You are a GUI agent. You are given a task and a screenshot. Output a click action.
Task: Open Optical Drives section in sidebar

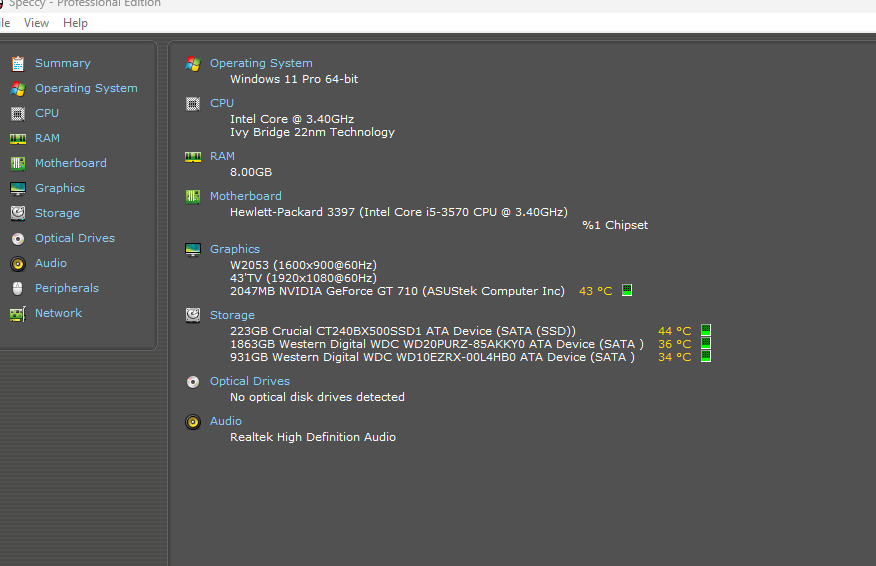click(x=75, y=238)
